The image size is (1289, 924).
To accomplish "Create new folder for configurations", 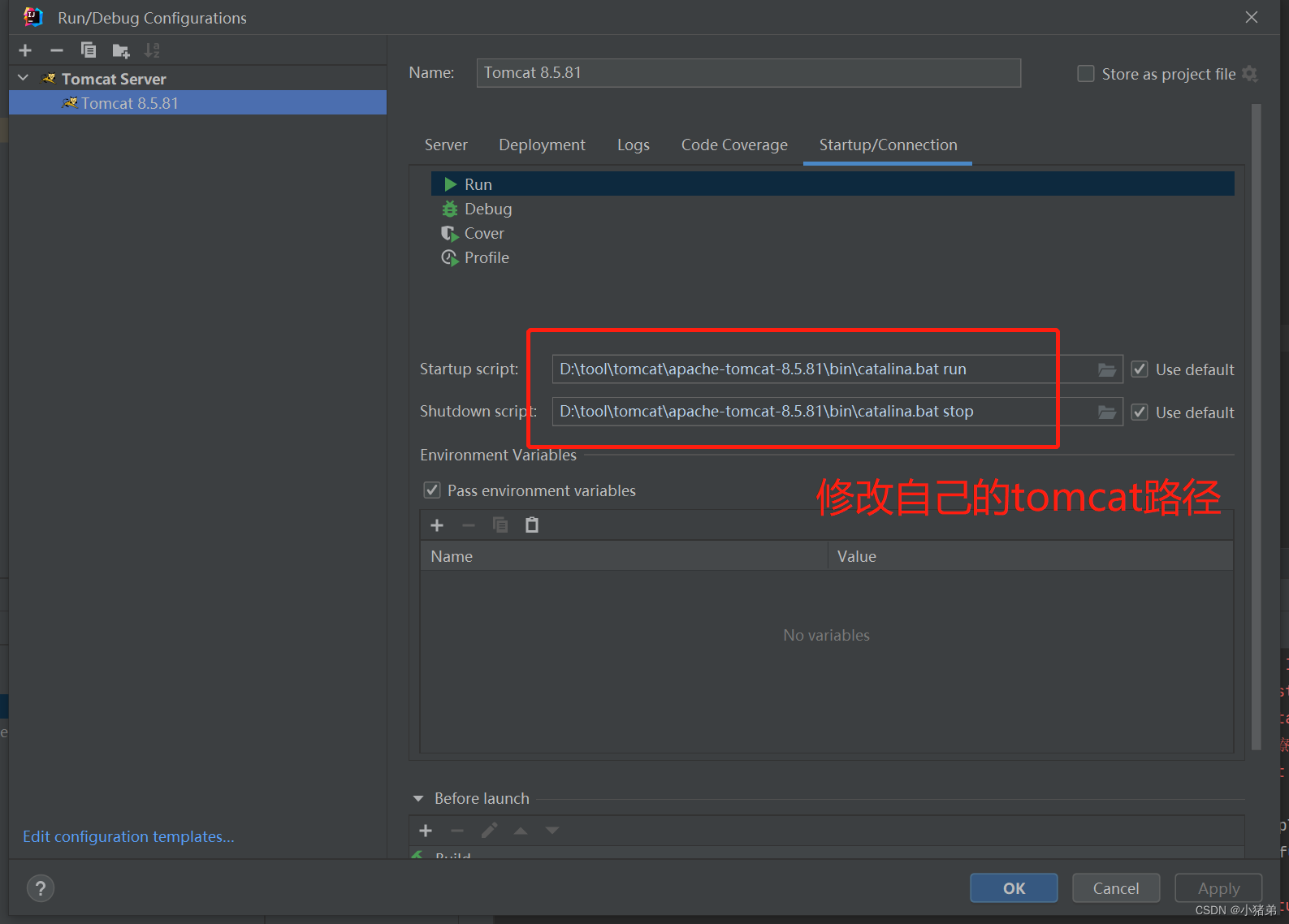I will pyautogui.click(x=120, y=51).
